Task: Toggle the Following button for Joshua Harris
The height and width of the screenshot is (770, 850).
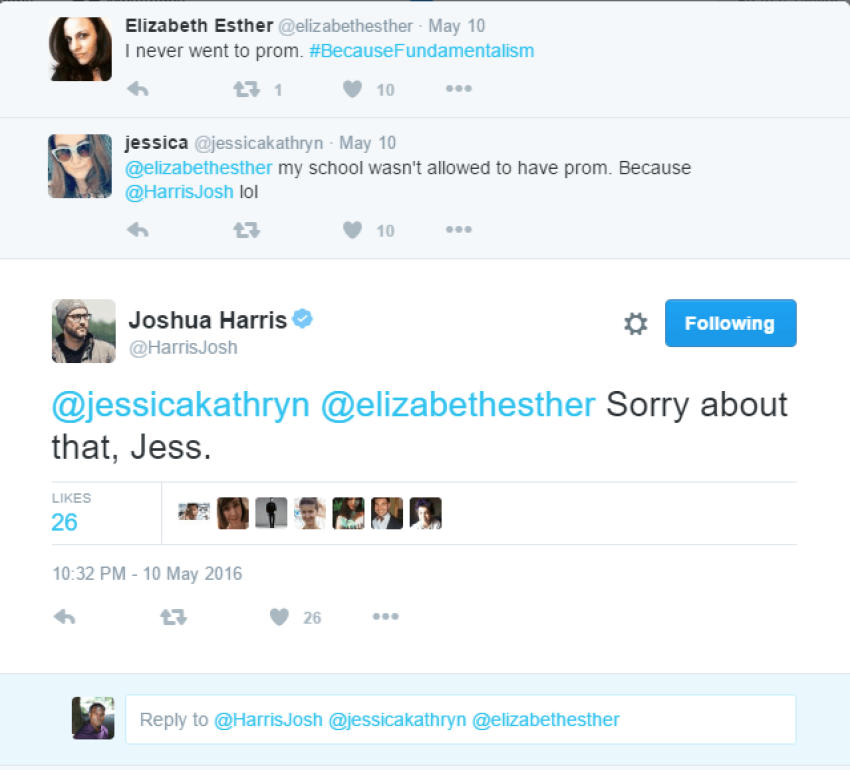Action: click(x=730, y=323)
